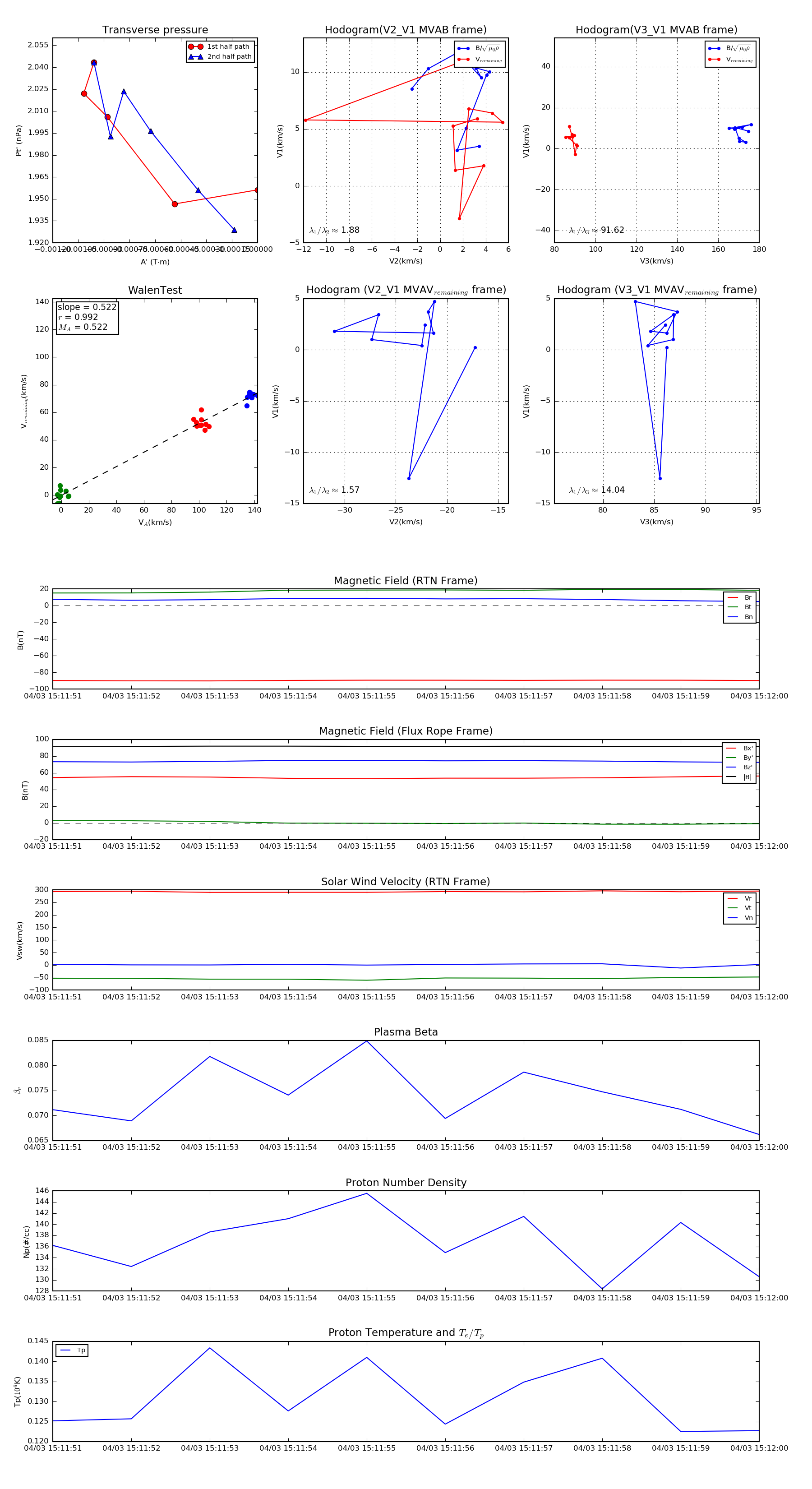The height and width of the screenshot is (1489, 812).
Task: Click the 'λ1/λ2 ≈ 1.57' annotation
Action: pos(334,490)
